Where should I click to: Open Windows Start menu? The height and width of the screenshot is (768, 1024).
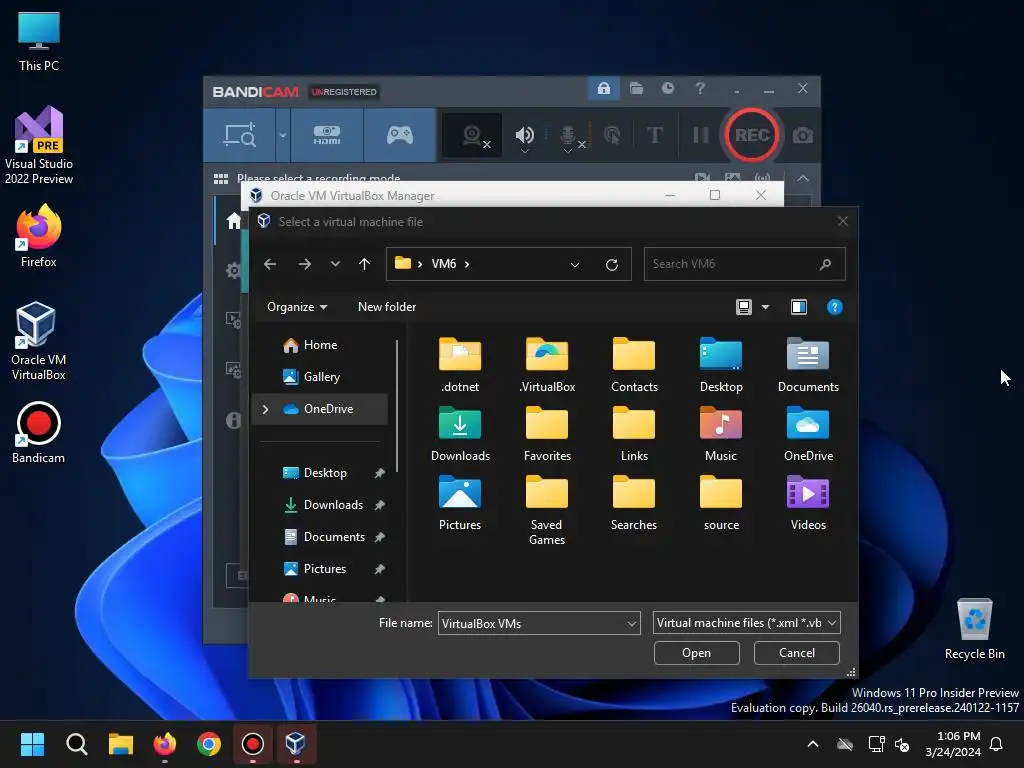pos(32,744)
